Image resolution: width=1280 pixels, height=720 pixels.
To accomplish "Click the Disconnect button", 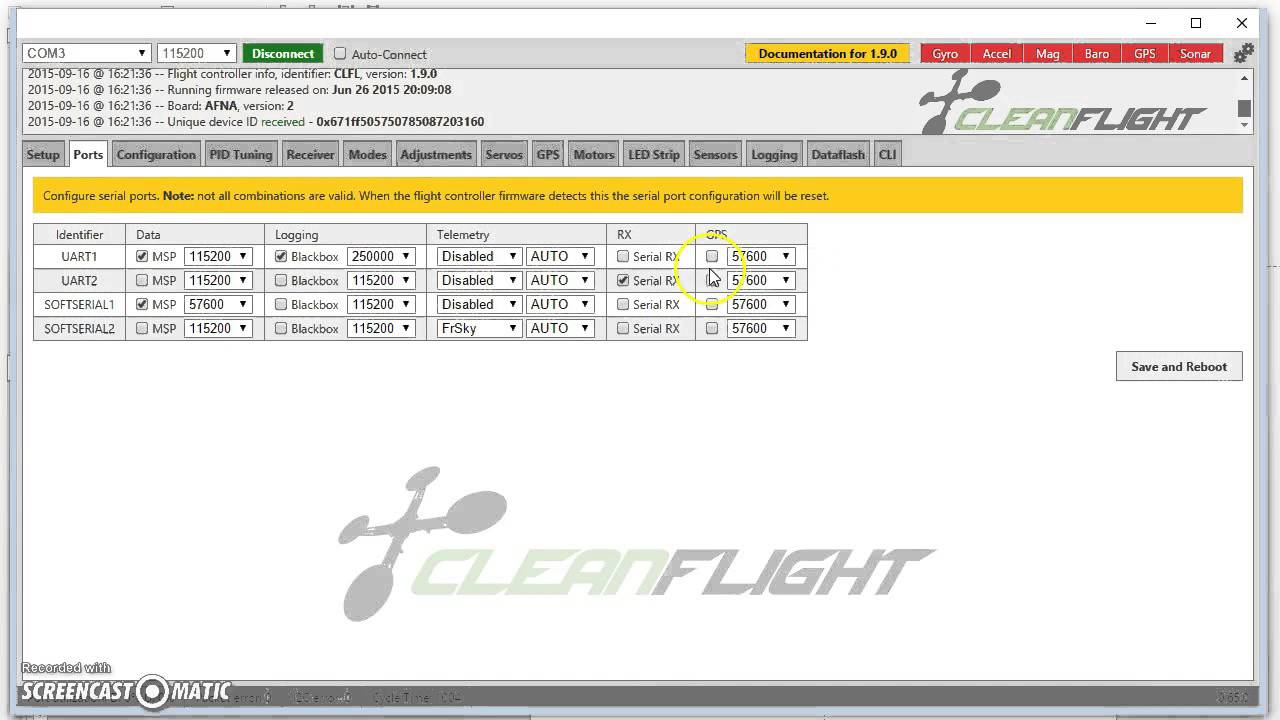I will click(x=283, y=54).
